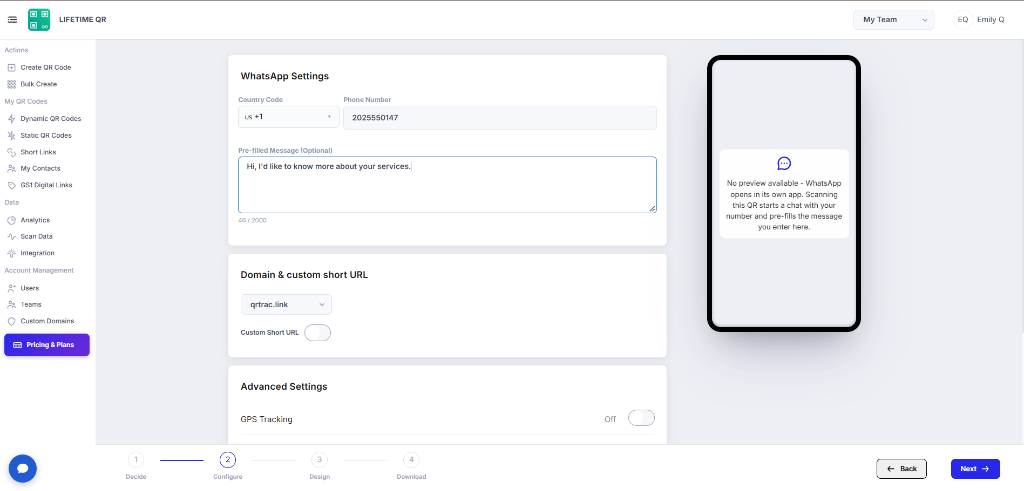Viewport: 1024px width, 491px height.
Task: Click the Phone Number input field
Action: [x=500, y=118]
